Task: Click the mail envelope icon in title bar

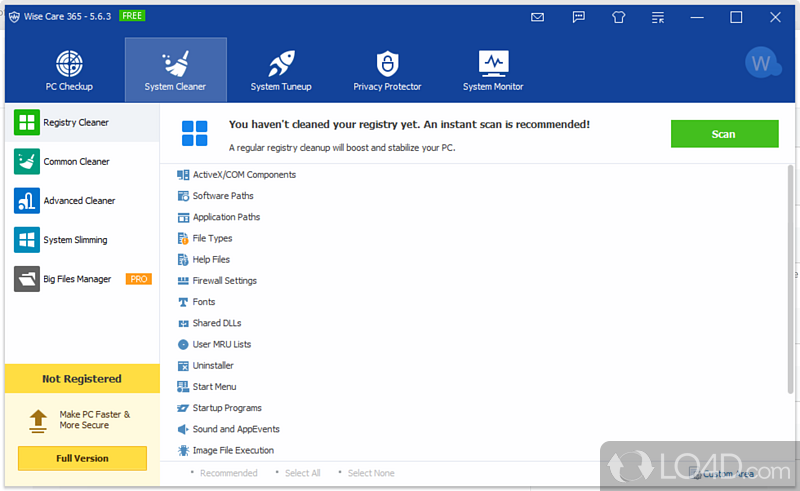Action: 538,17
